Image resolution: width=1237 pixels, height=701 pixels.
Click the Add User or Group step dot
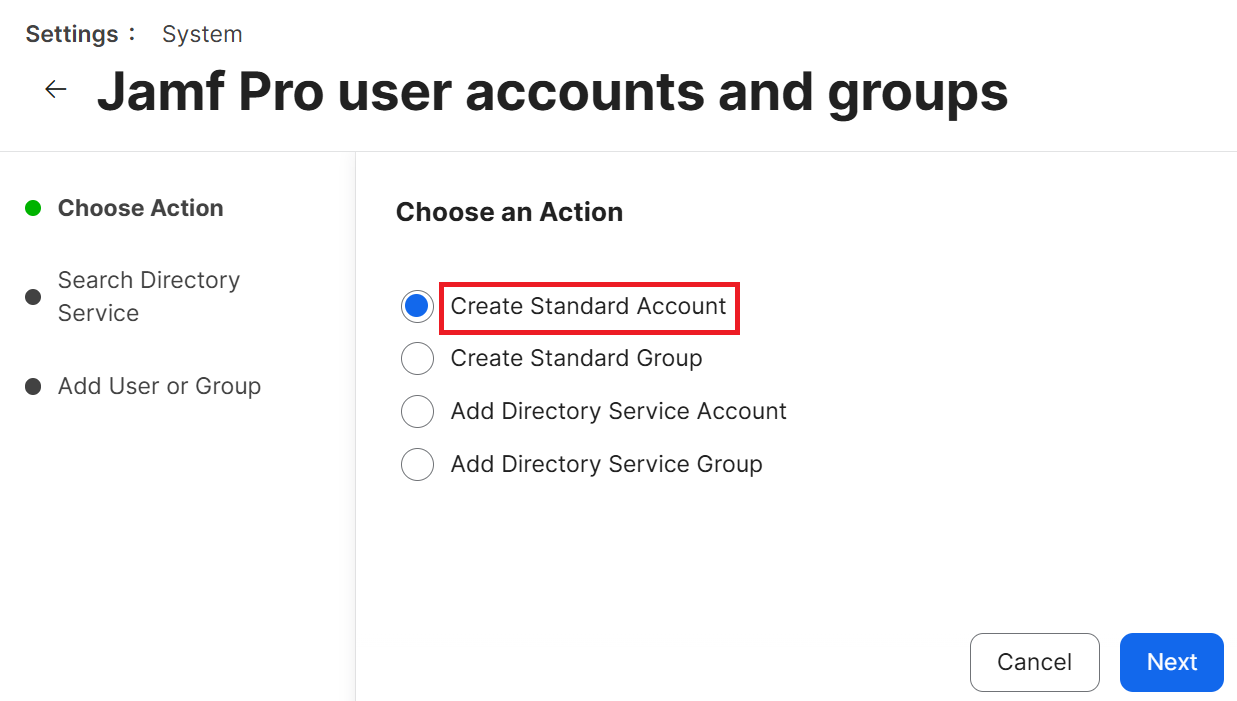pos(33,386)
